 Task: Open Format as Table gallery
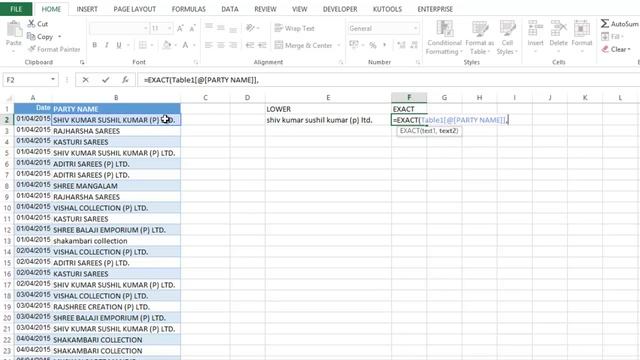(x=480, y=38)
